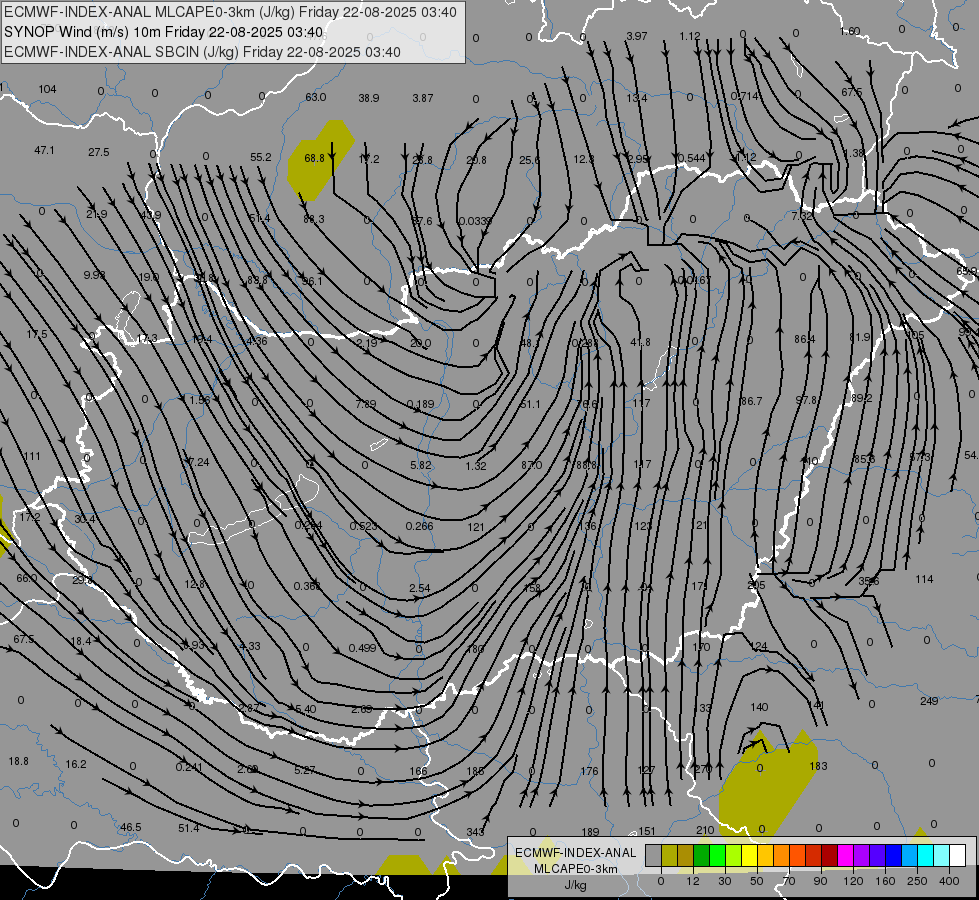Click the map value 140
This screenshot has width=979, height=900.
[x=759, y=707]
